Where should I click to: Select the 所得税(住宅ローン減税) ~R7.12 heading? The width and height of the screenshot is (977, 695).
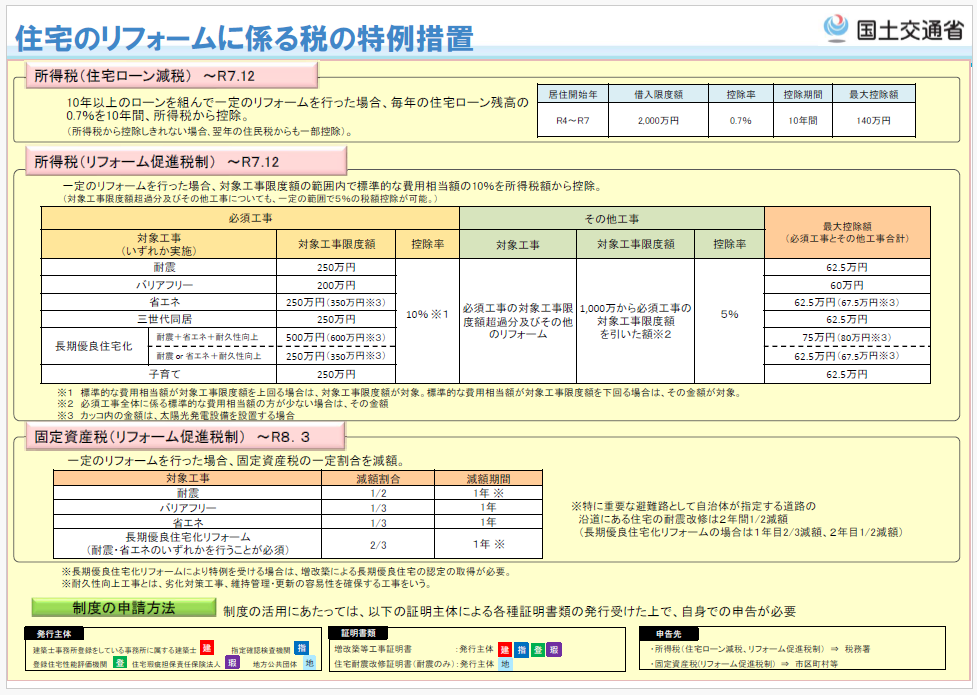[x=172, y=75]
